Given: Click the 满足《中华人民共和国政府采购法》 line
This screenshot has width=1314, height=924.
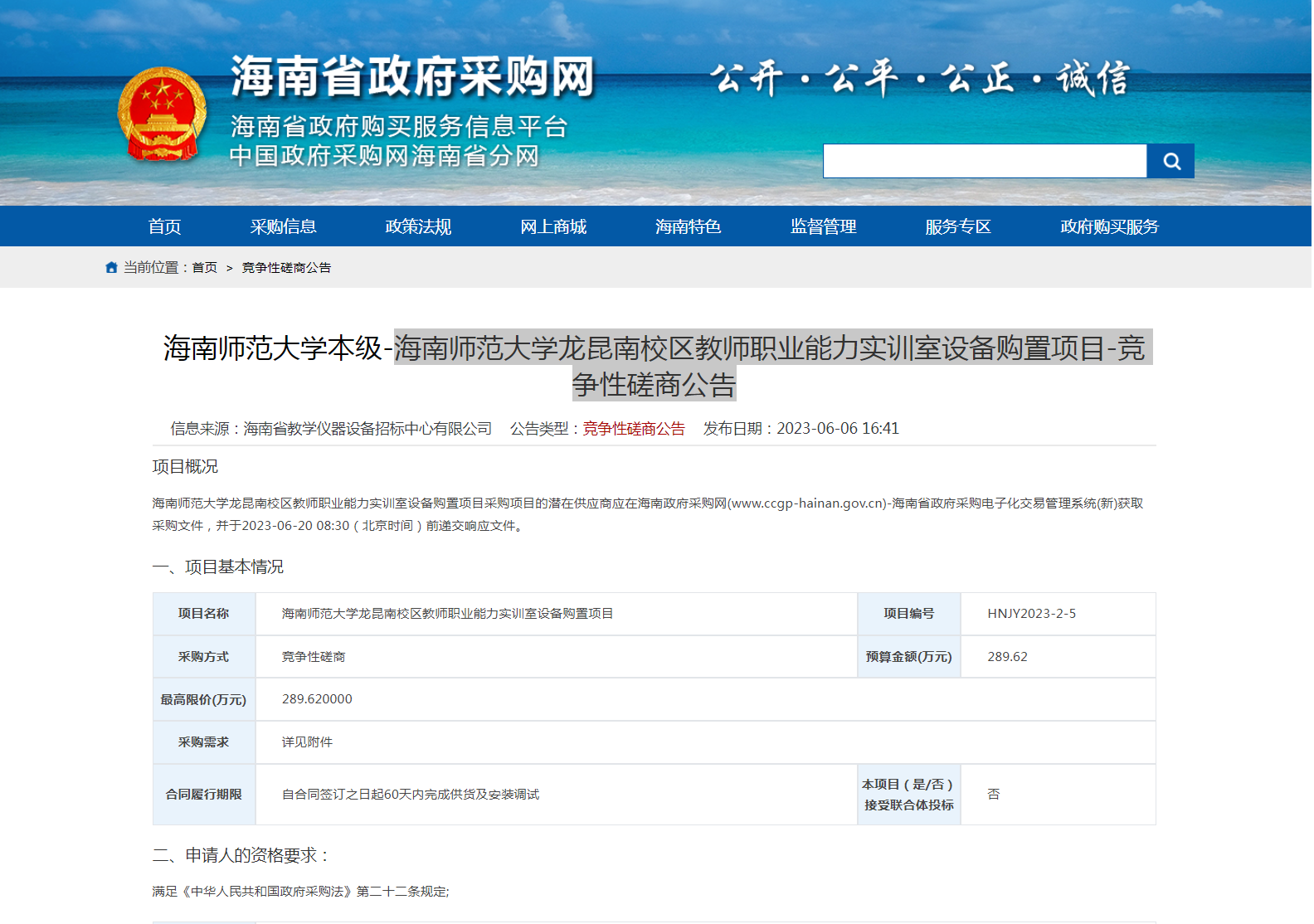Looking at the screenshot, I should 300,892.
